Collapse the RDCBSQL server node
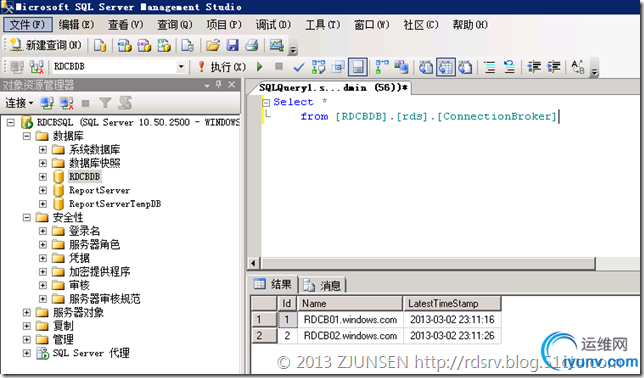644x378 pixels. (11, 122)
